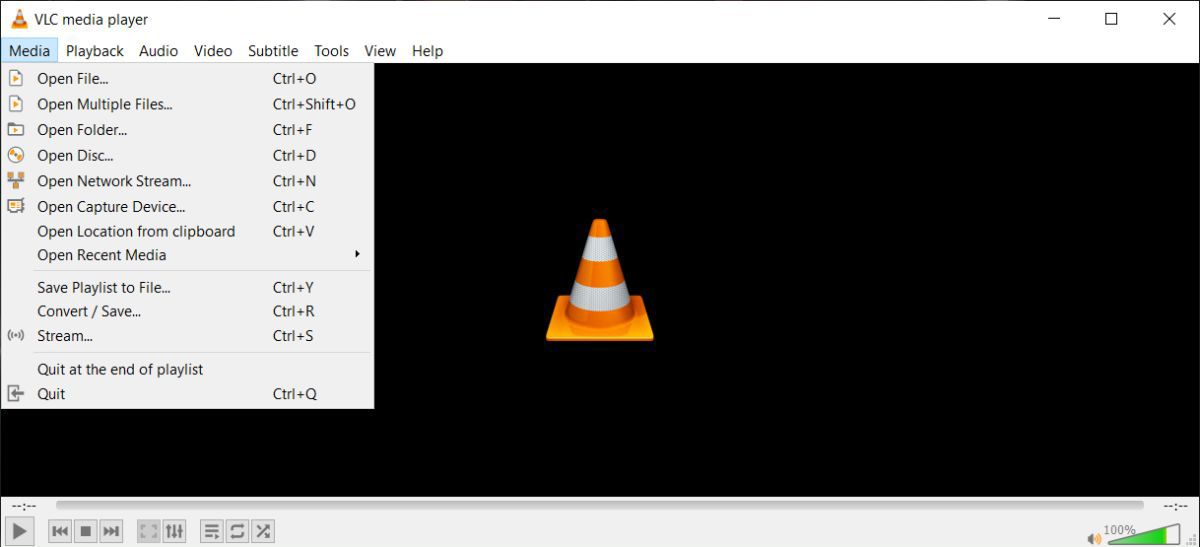Maximize the VLC window
The height and width of the screenshot is (547, 1200).
1111,19
